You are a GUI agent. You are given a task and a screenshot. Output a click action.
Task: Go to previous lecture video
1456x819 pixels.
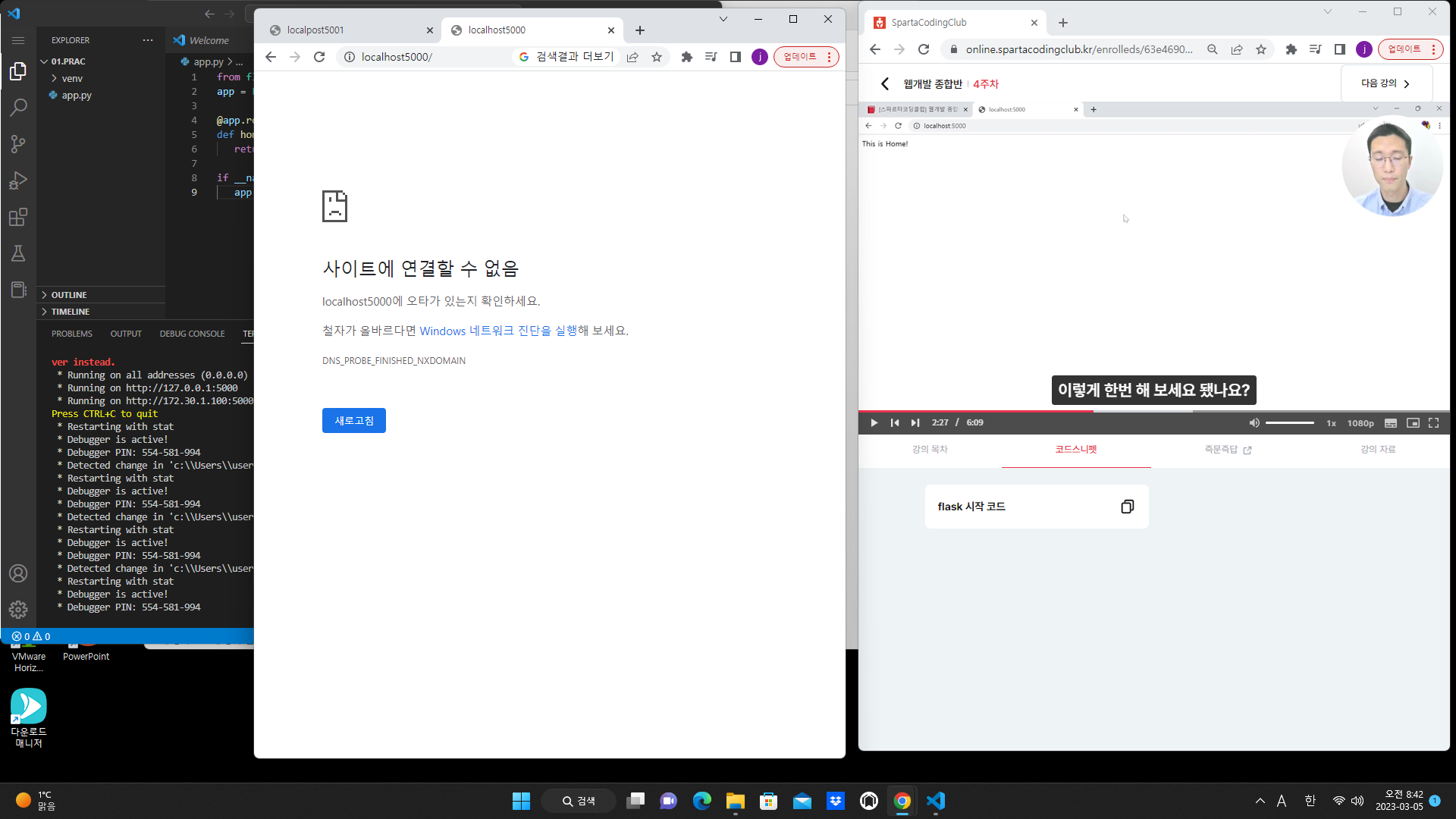pyautogui.click(x=895, y=423)
